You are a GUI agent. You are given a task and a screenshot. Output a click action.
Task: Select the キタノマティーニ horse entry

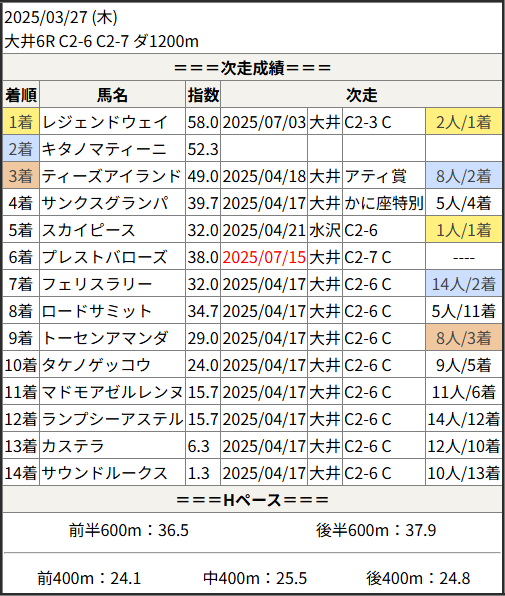click(x=104, y=149)
